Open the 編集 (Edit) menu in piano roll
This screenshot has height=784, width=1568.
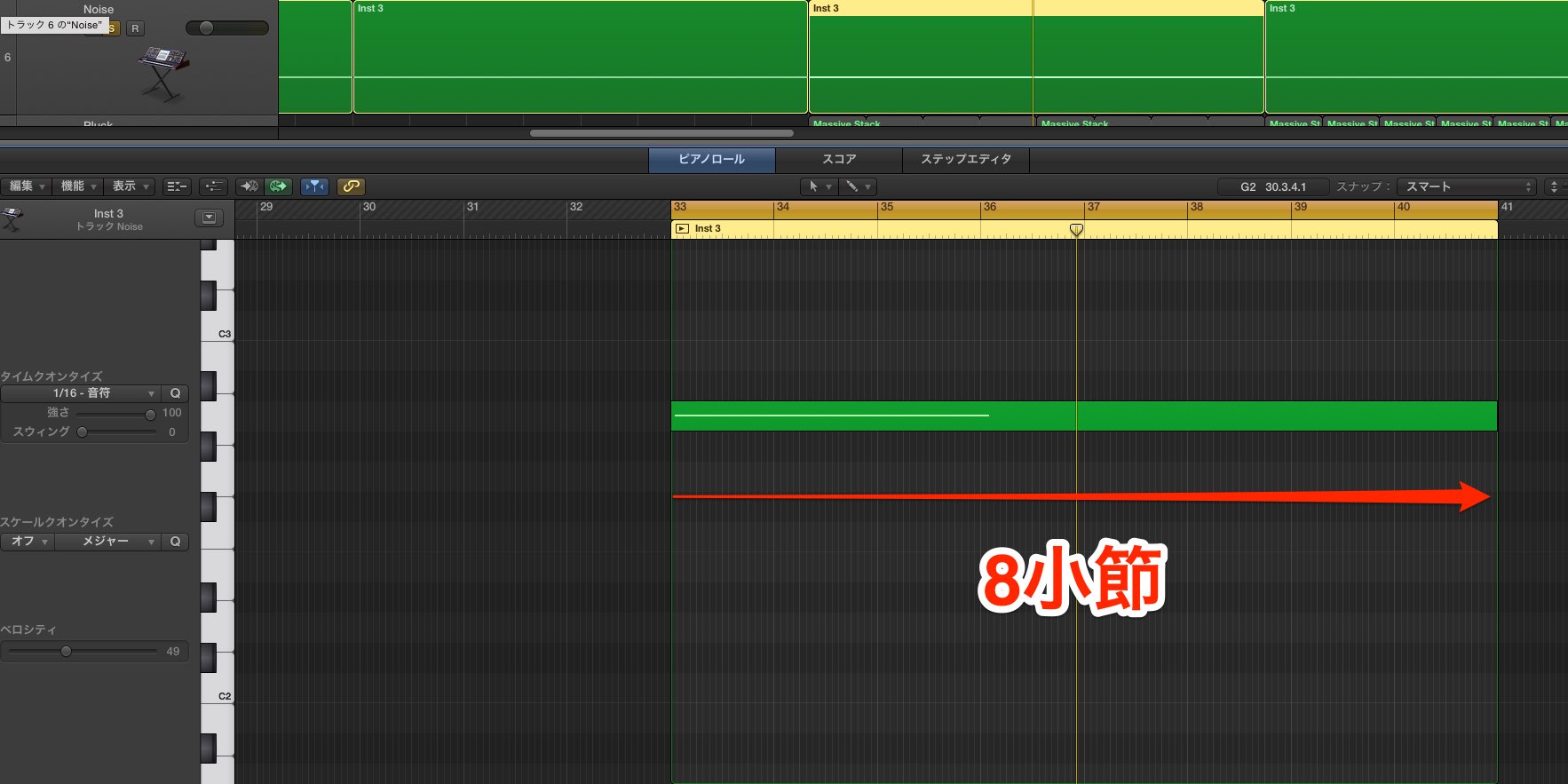(x=27, y=186)
